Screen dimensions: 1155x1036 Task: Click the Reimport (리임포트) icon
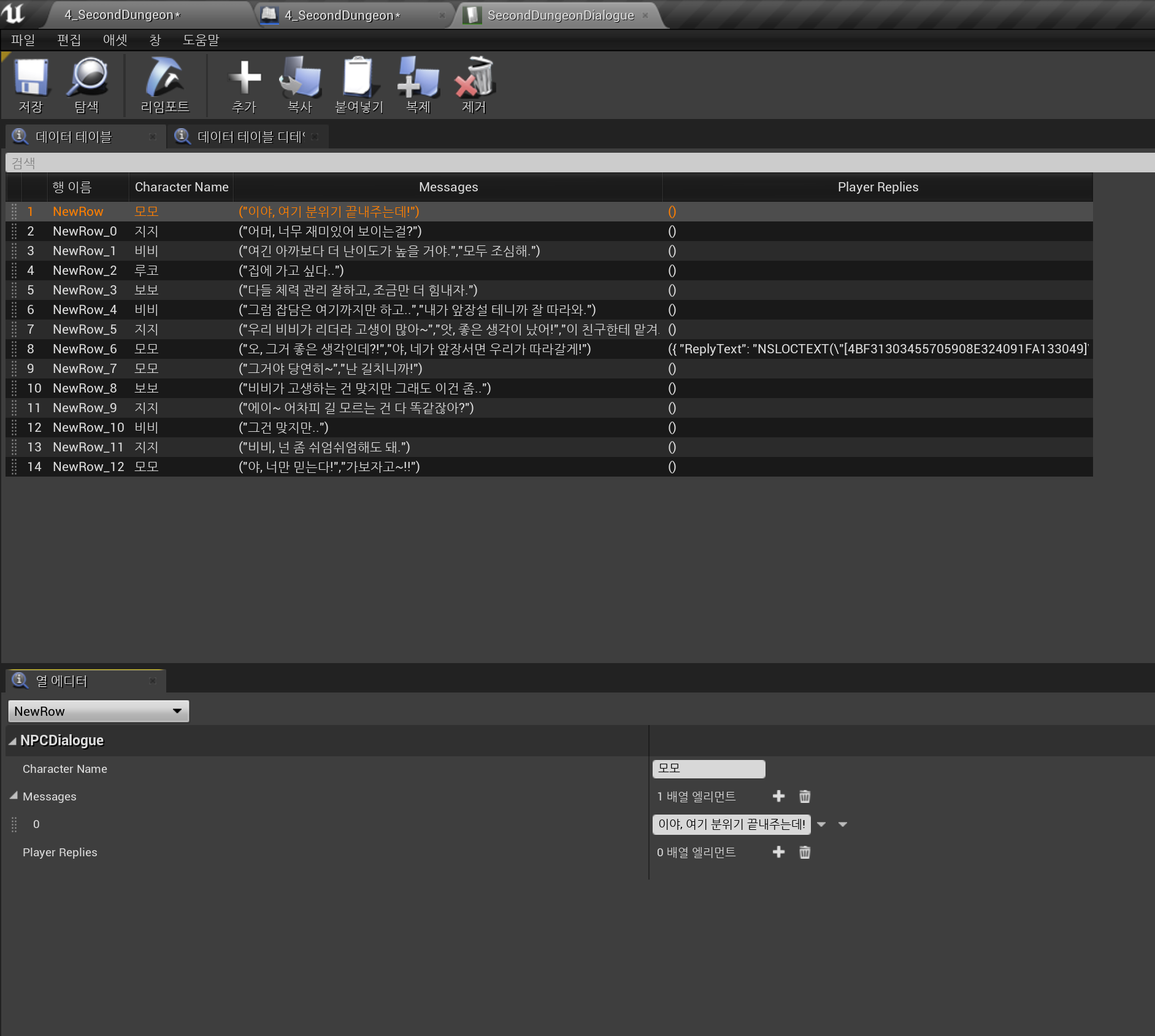click(164, 79)
